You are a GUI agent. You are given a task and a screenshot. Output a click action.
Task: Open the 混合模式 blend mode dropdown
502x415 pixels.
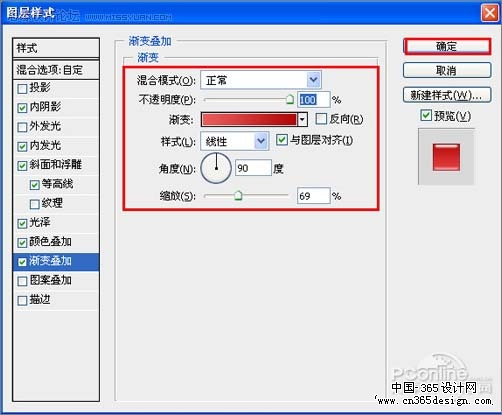pos(261,80)
